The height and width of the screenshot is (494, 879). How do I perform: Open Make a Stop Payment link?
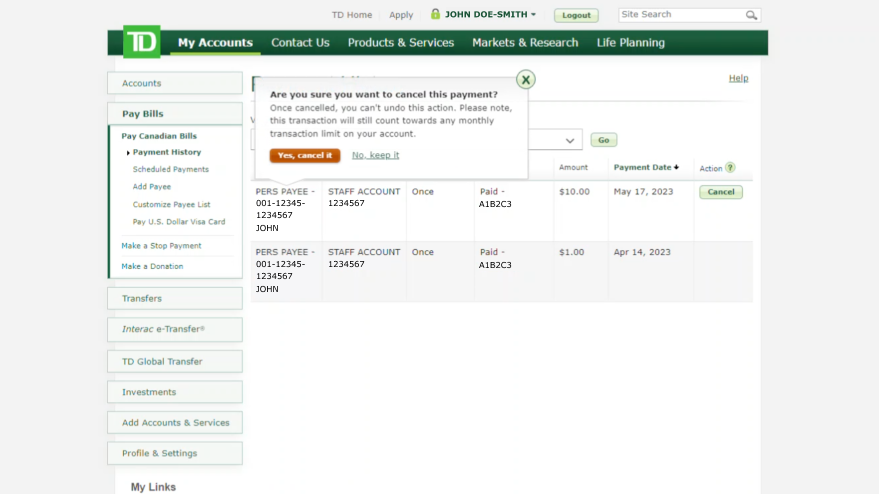tap(161, 246)
